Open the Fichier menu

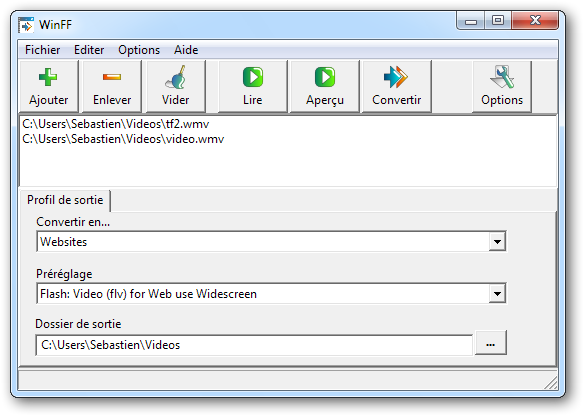[42, 50]
